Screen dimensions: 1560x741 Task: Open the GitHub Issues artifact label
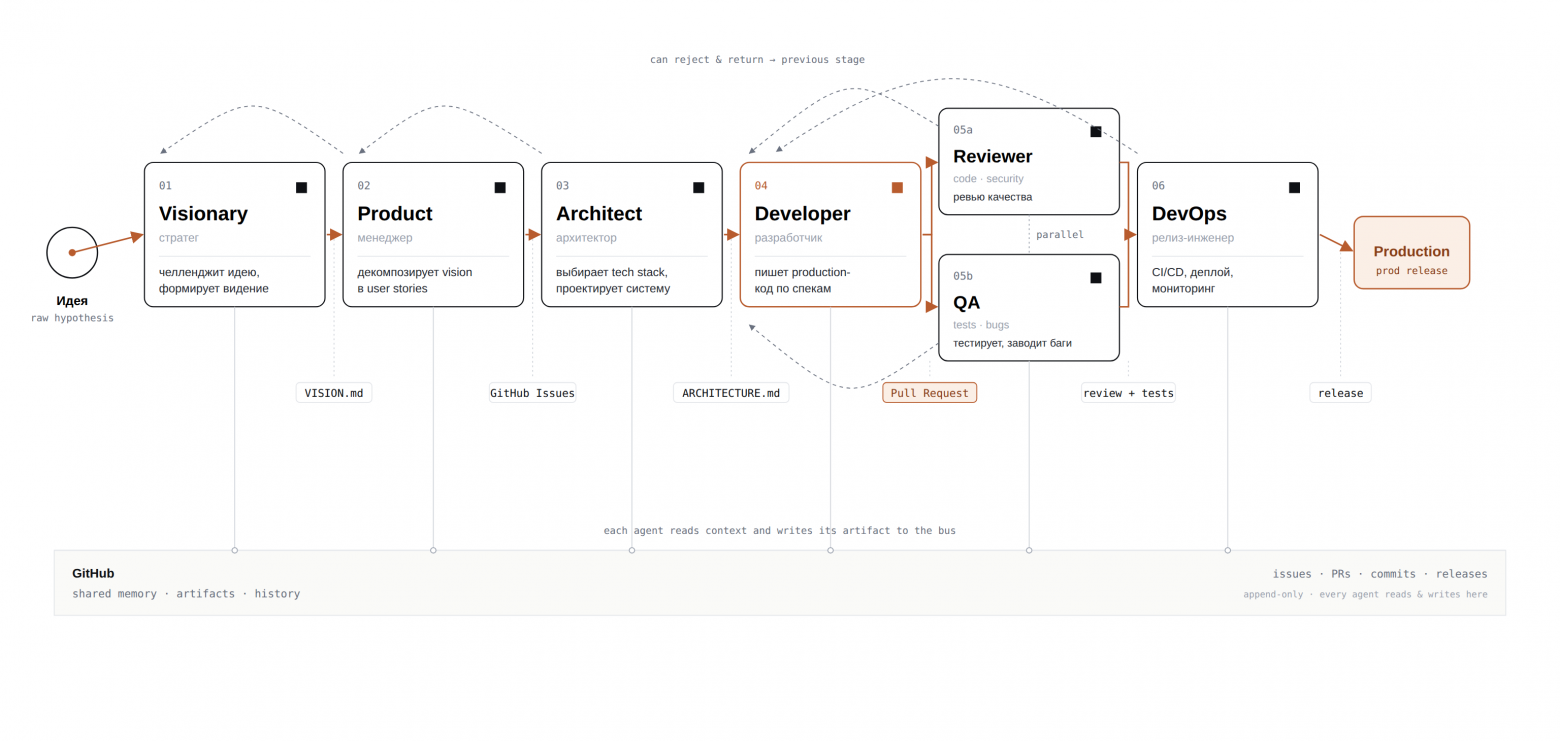coord(532,393)
